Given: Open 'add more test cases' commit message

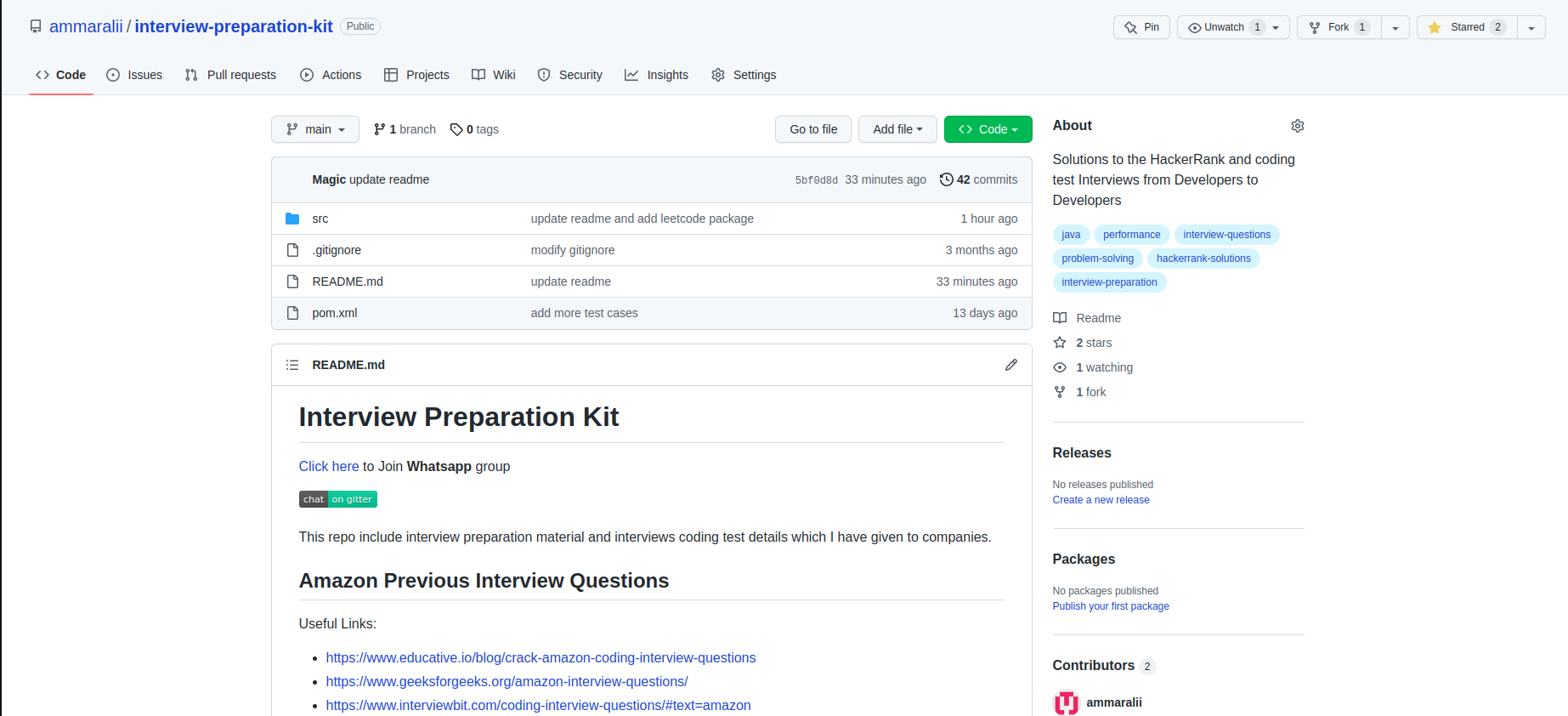Looking at the screenshot, I should click(x=584, y=313).
